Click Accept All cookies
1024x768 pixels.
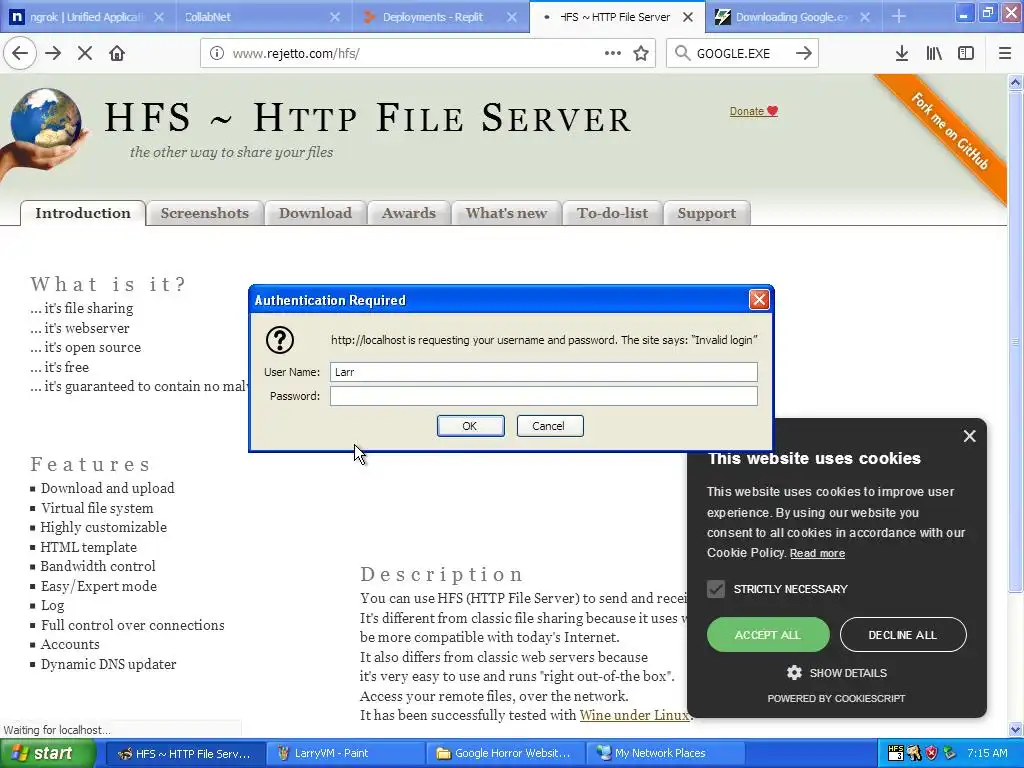(768, 635)
